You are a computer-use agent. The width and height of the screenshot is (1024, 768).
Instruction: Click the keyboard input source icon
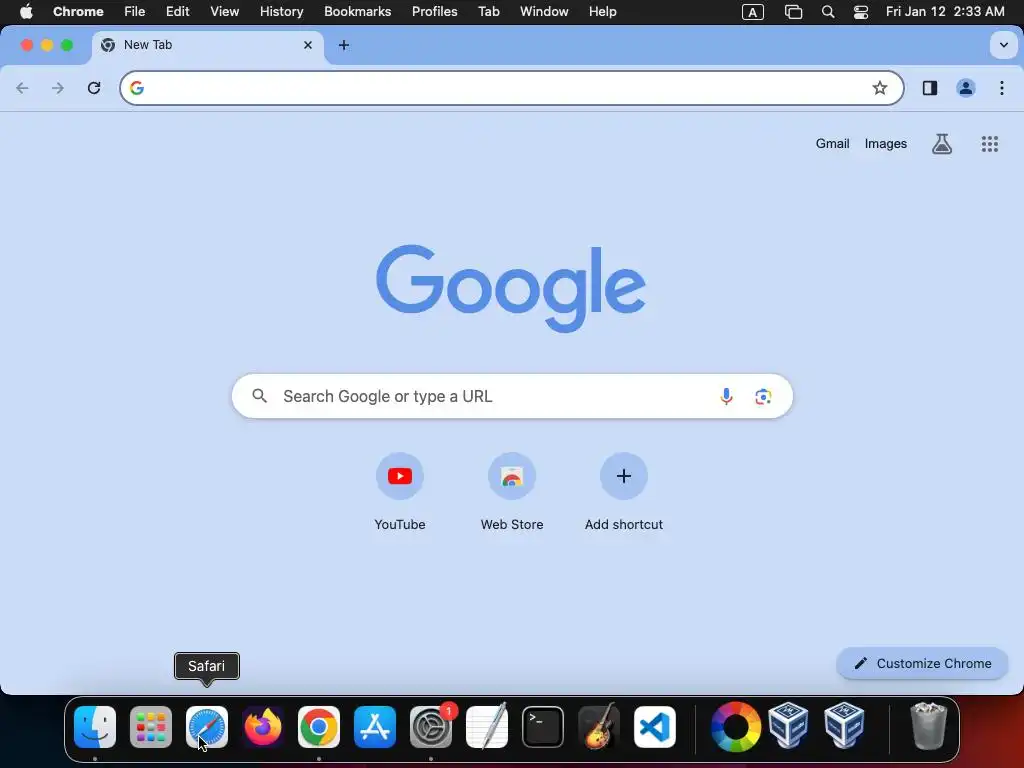point(753,12)
